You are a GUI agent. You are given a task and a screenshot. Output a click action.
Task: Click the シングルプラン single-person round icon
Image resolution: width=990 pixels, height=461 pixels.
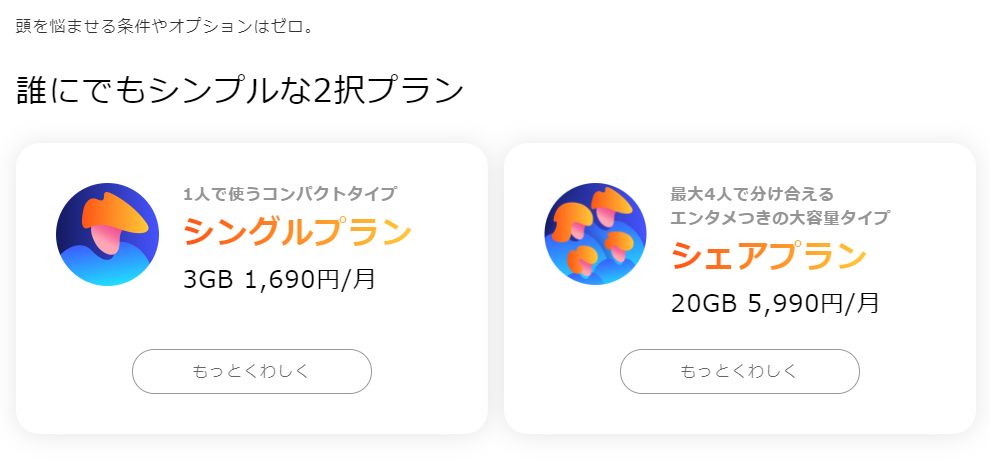tap(107, 234)
